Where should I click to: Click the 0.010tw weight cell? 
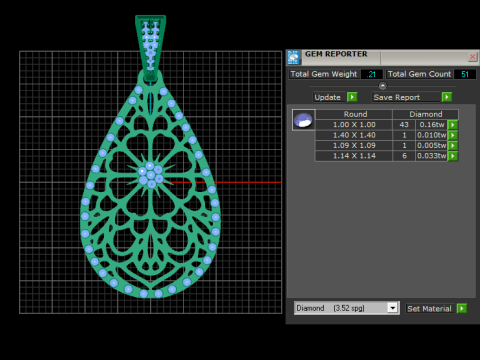click(x=432, y=135)
